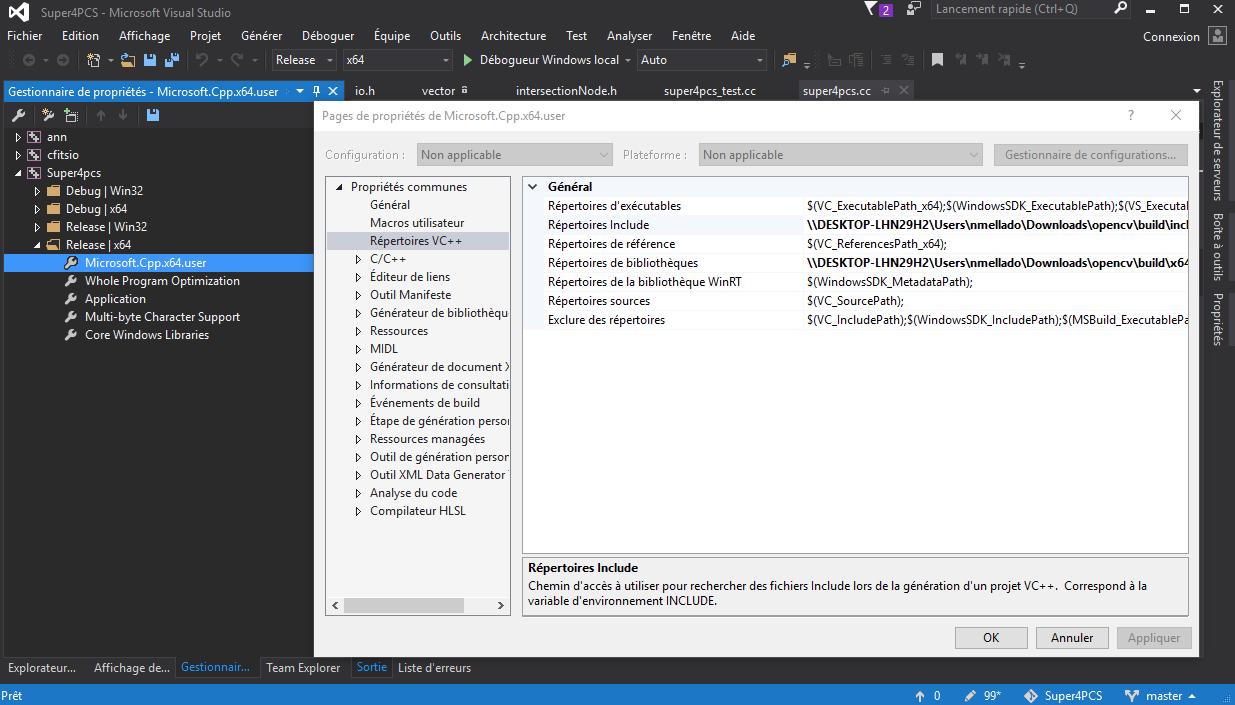This screenshot has width=1235, height=705.
Task: Click Add Existing Property Sheet icon
Action: [x=70, y=115]
